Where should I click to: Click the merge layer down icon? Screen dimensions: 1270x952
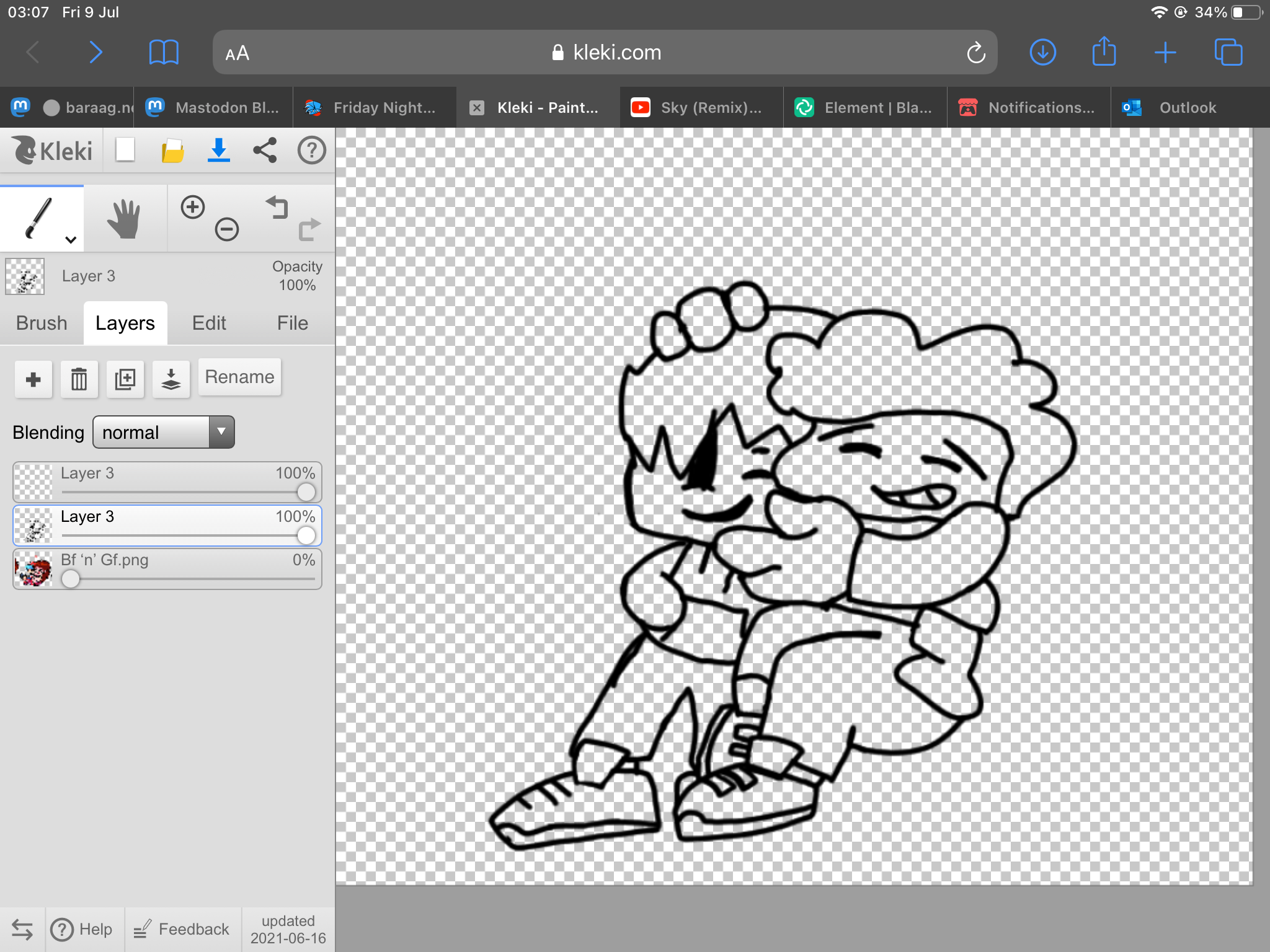pos(171,379)
